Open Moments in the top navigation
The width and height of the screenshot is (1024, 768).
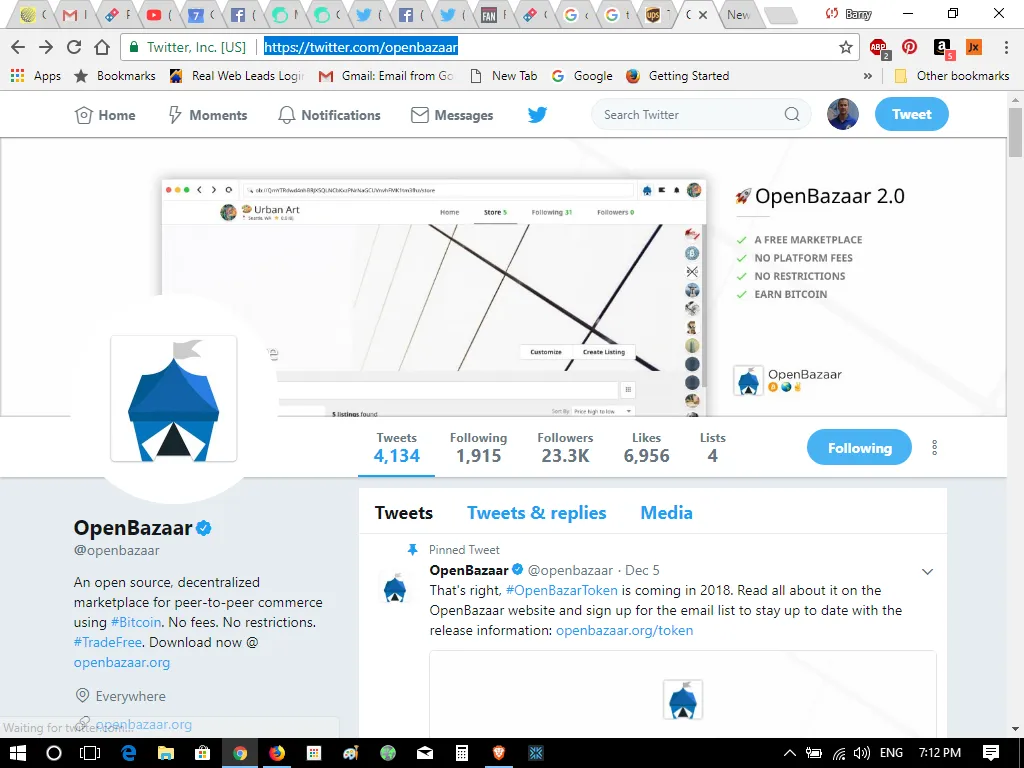click(208, 115)
